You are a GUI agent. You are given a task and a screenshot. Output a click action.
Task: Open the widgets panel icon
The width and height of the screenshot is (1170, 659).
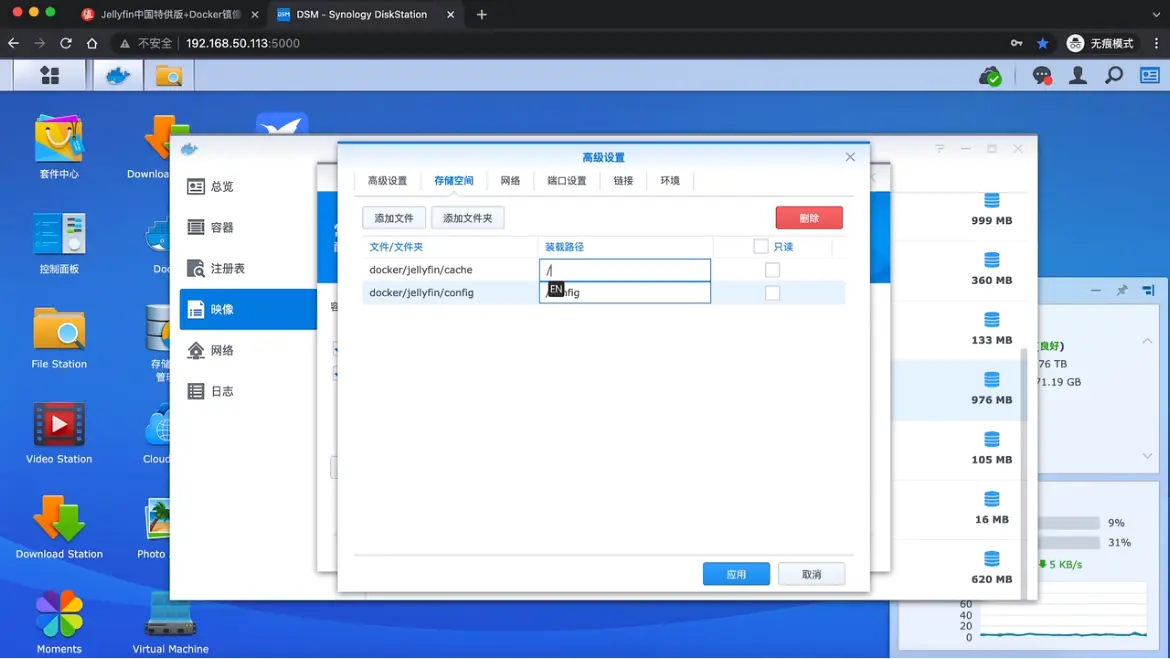tap(1150, 75)
